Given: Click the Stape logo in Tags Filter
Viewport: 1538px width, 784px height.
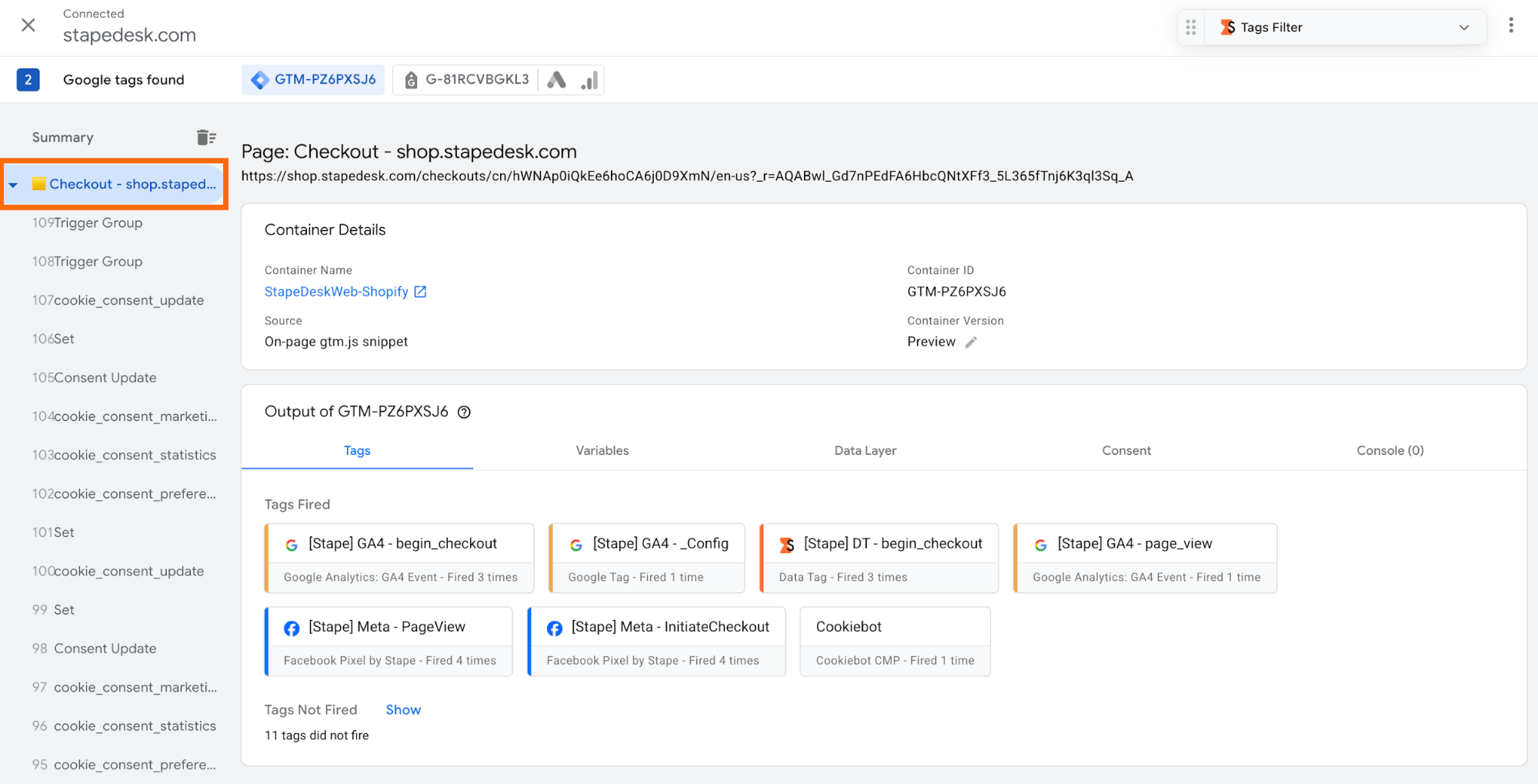Looking at the screenshot, I should (x=1228, y=28).
